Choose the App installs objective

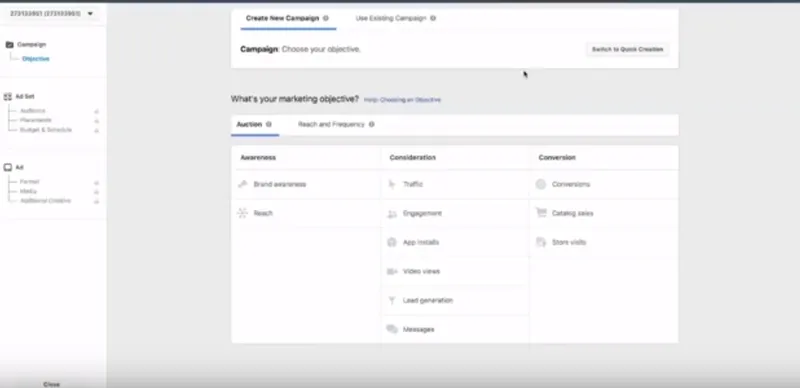pyautogui.click(x=455, y=242)
